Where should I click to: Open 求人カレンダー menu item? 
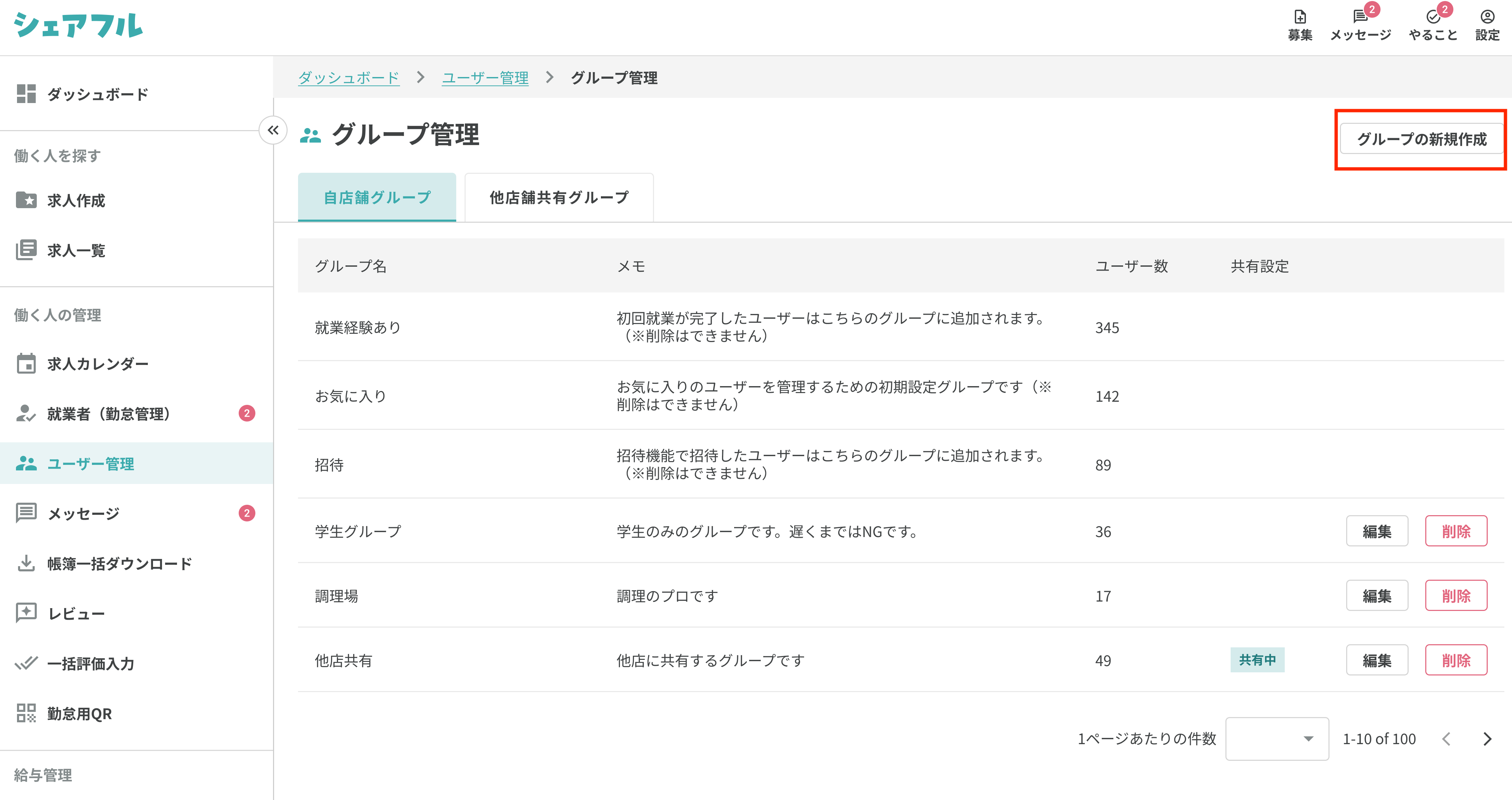click(136, 363)
